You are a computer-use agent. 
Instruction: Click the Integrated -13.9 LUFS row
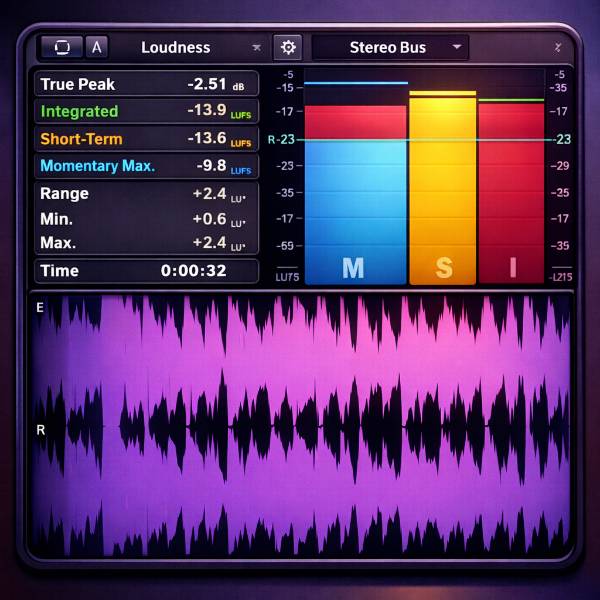click(147, 111)
